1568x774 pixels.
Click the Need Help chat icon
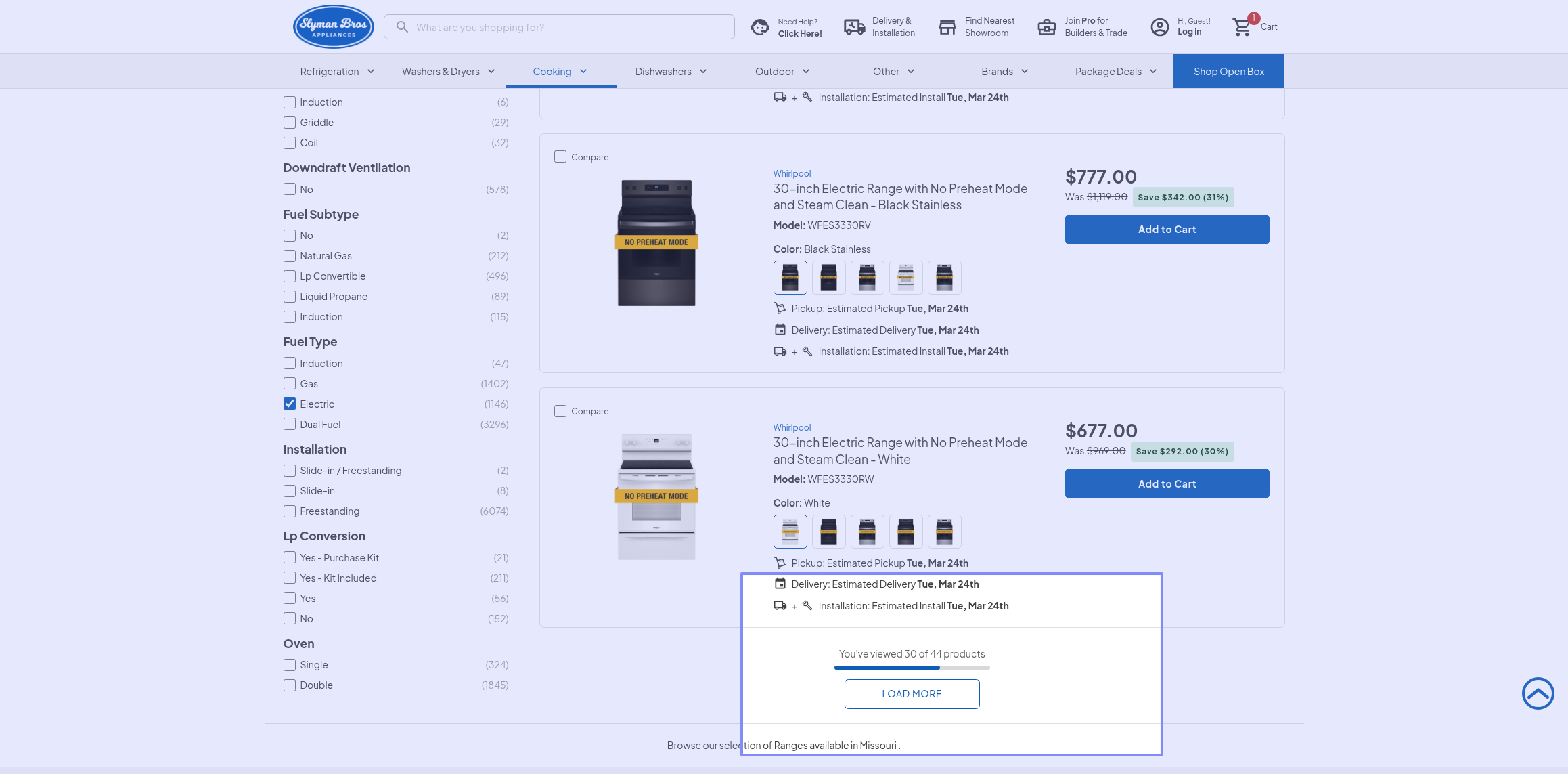(x=760, y=27)
